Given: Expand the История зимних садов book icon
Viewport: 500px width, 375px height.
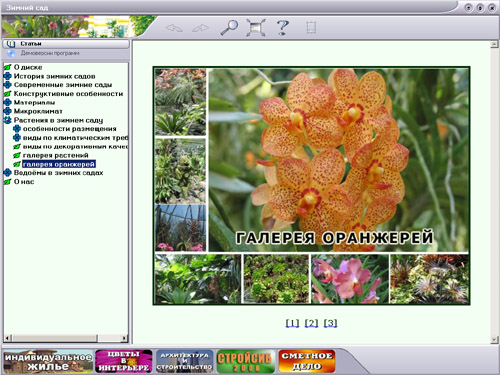Looking at the screenshot, I should [x=8, y=76].
